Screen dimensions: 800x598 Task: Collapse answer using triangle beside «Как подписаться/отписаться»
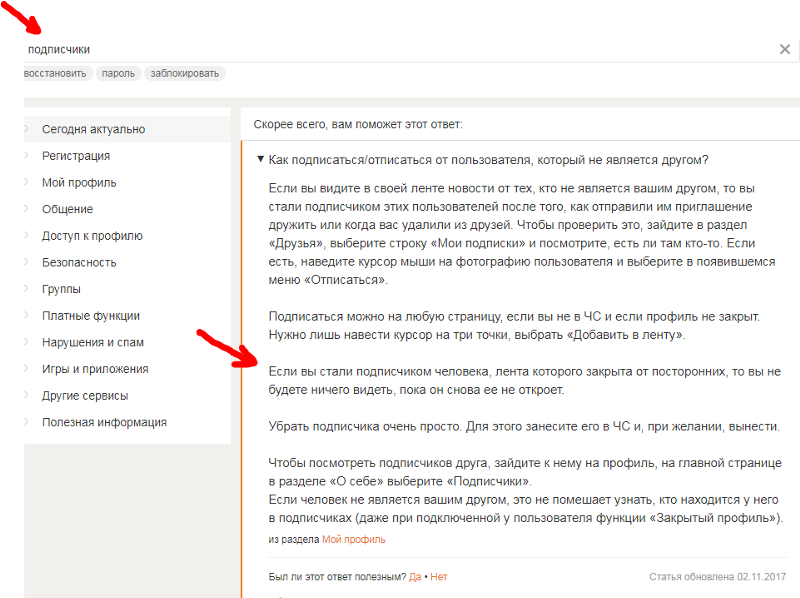[260, 160]
